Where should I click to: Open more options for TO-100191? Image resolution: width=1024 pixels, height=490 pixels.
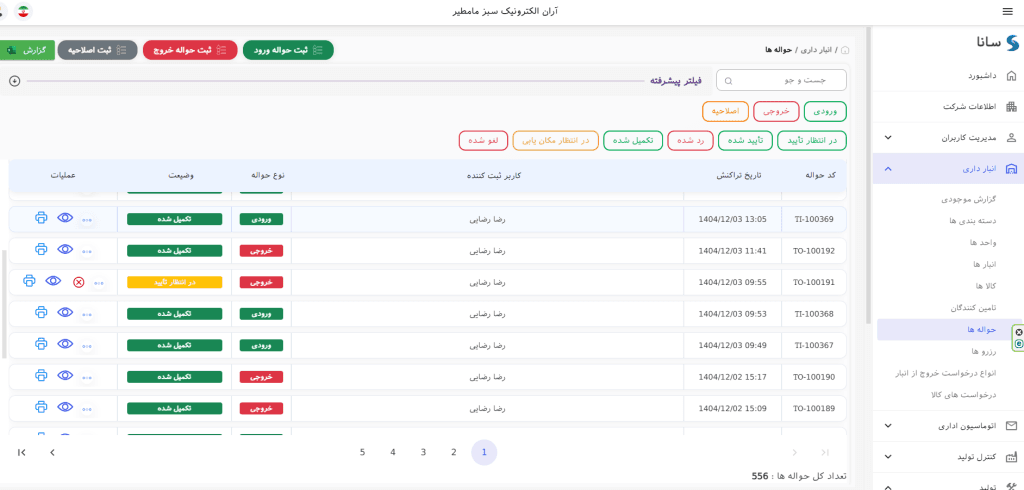click(99, 284)
